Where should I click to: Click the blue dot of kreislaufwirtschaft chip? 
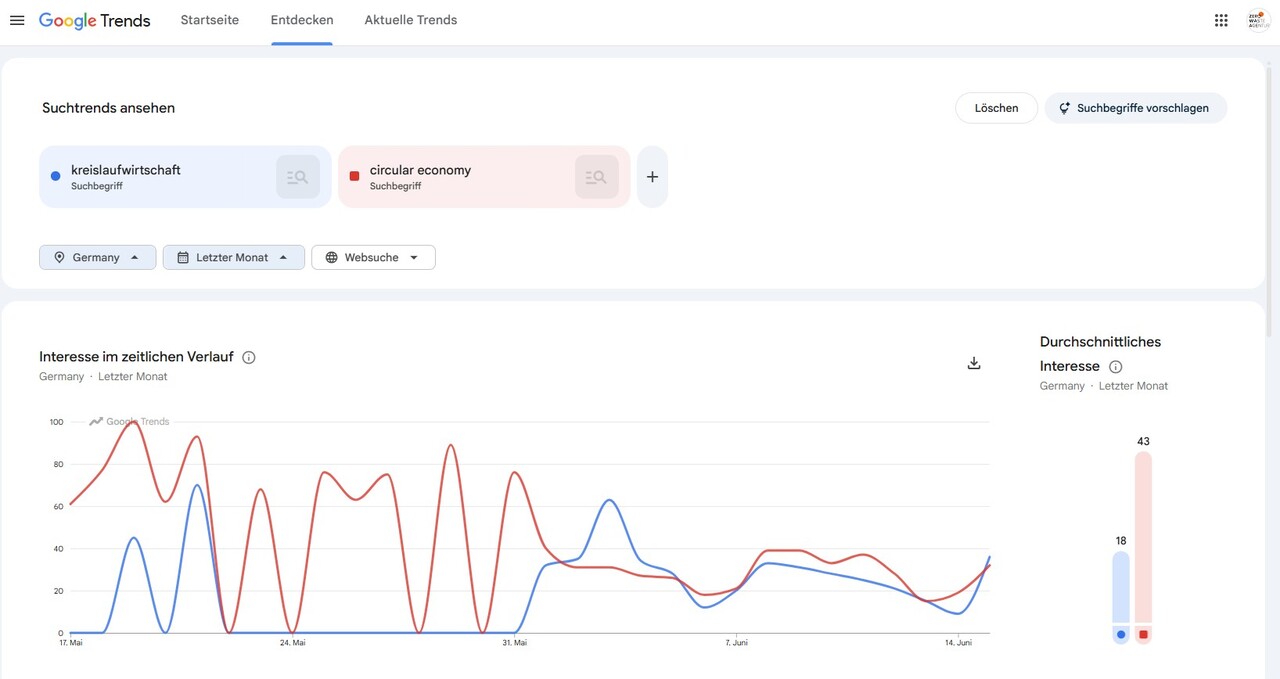pos(56,177)
